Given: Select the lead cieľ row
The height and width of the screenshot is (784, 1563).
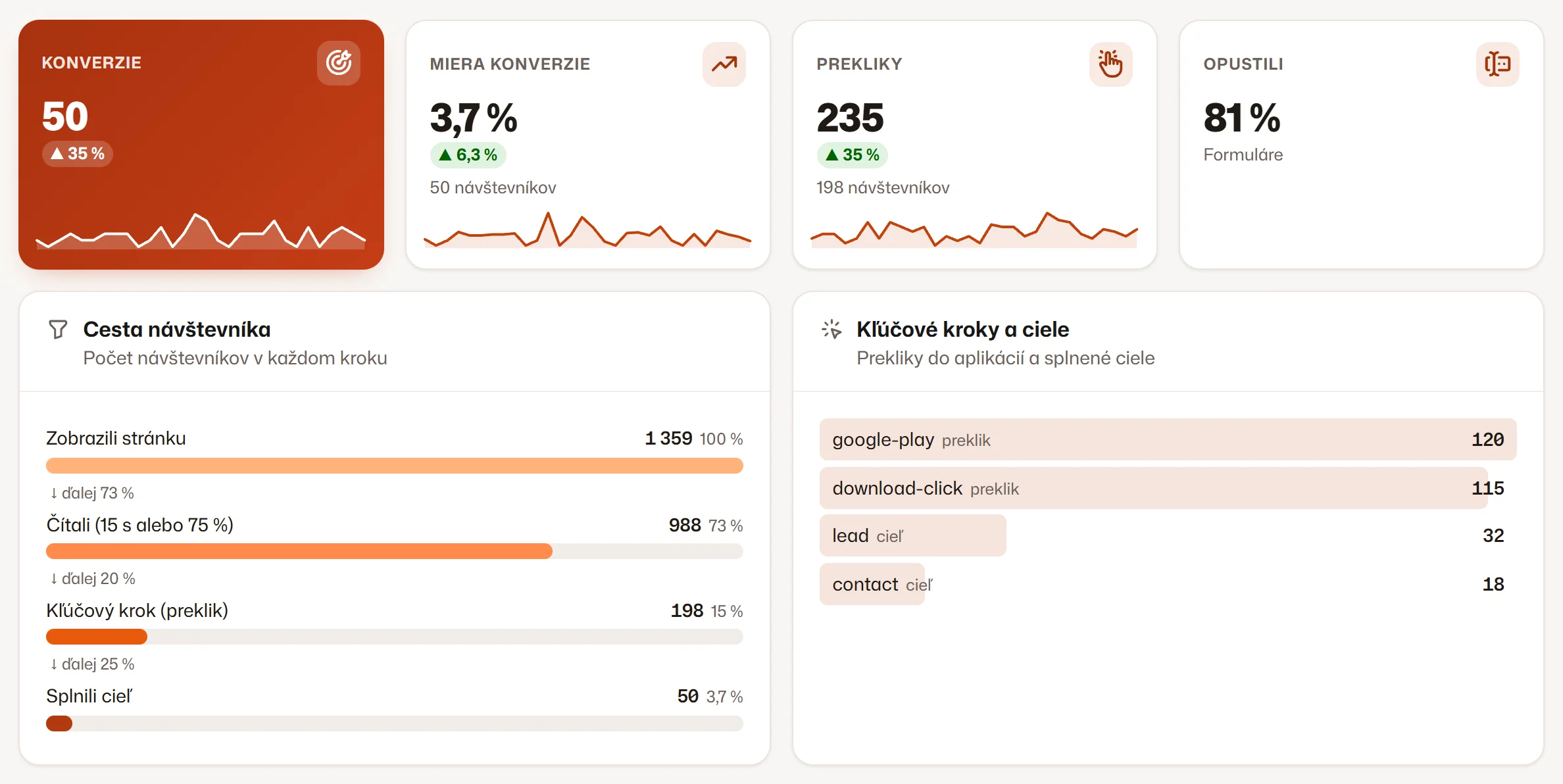Looking at the screenshot, I should tap(1168, 535).
